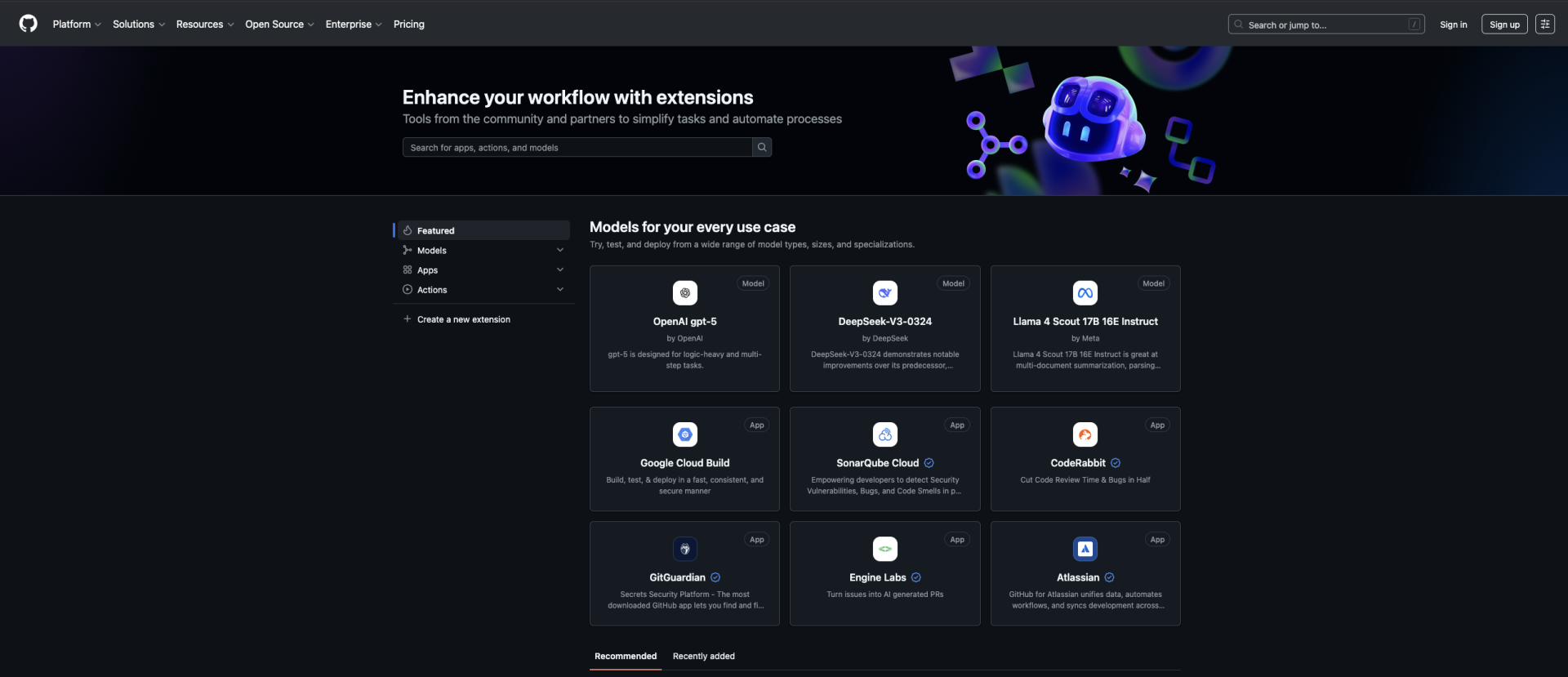Go to the Pricing page
1568x677 pixels.
point(409,24)
